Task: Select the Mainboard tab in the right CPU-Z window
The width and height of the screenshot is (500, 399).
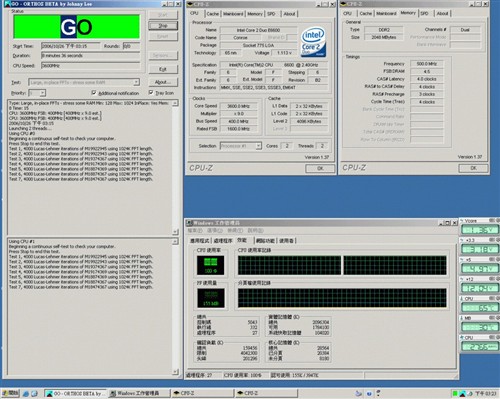Action: pos(386,14)
